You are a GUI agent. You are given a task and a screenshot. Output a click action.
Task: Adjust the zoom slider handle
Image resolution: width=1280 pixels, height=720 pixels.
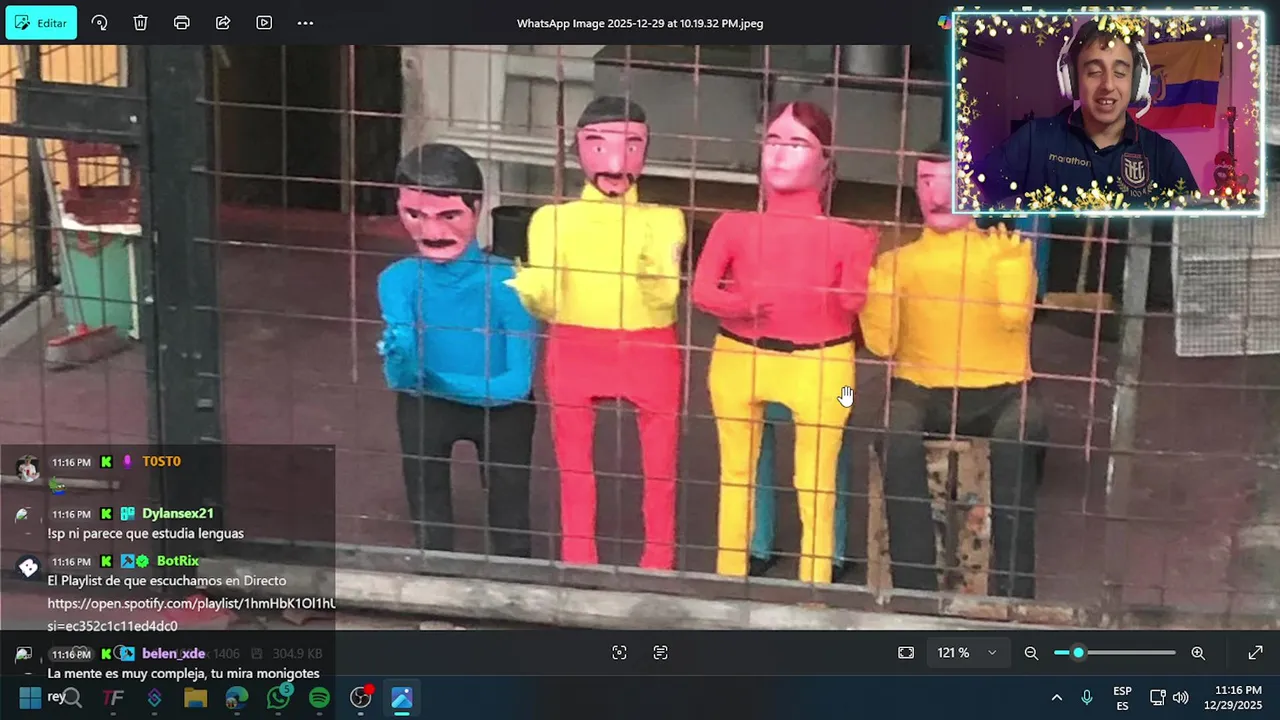pyautogui.click(x=1078, y=653)
